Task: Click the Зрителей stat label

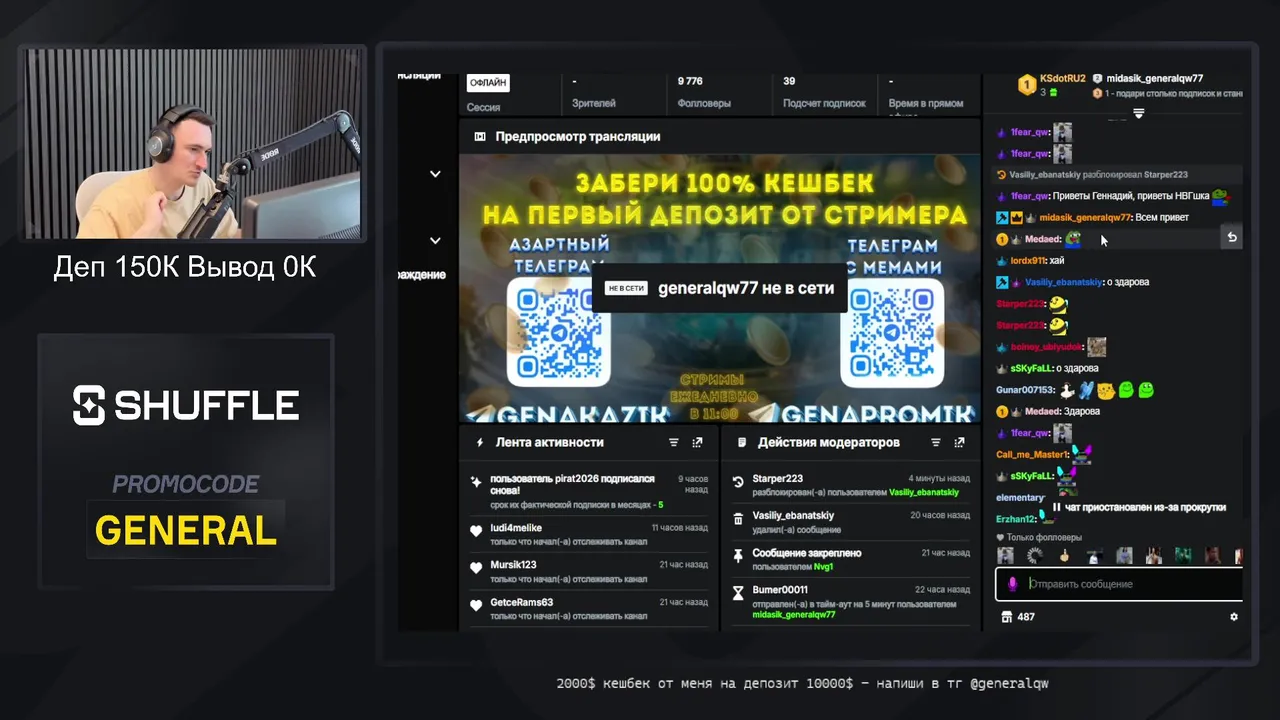Action: click(594, 103)
